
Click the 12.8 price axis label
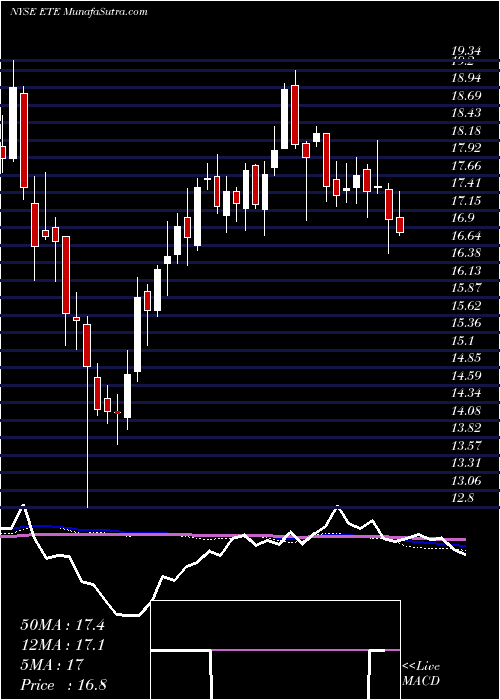462,499
